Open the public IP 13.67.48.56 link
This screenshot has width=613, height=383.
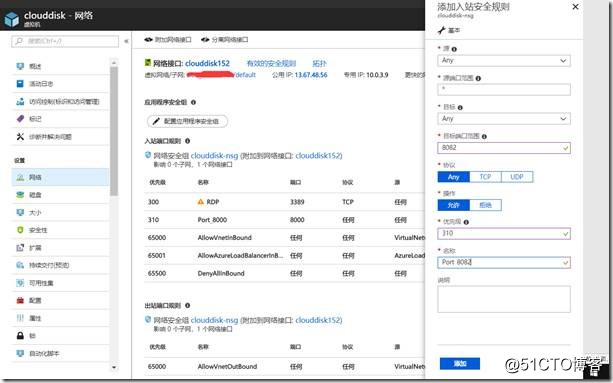tap(311, 75)
